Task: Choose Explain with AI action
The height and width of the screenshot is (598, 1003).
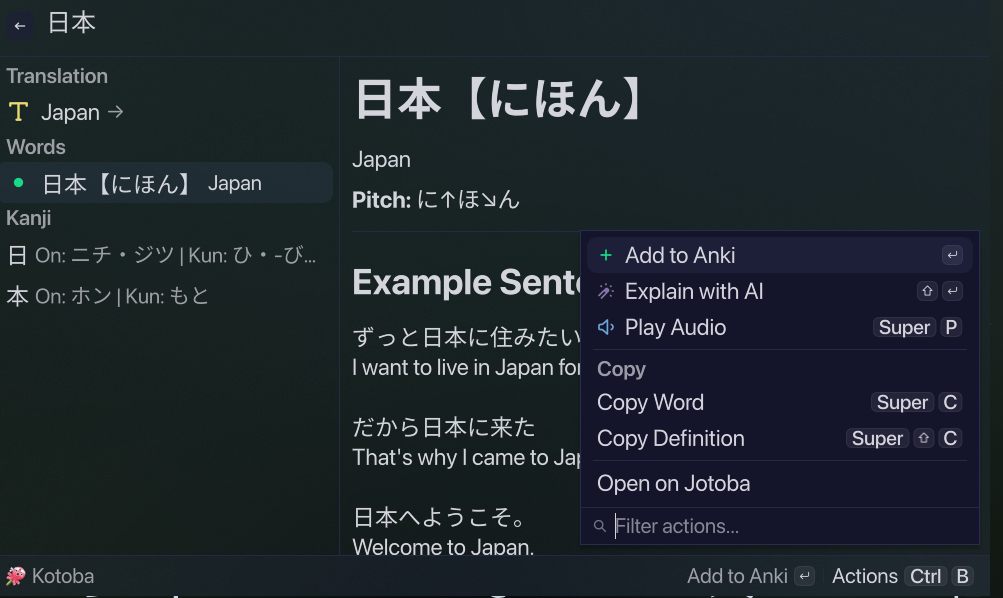Action: click(x=780, y=292)
